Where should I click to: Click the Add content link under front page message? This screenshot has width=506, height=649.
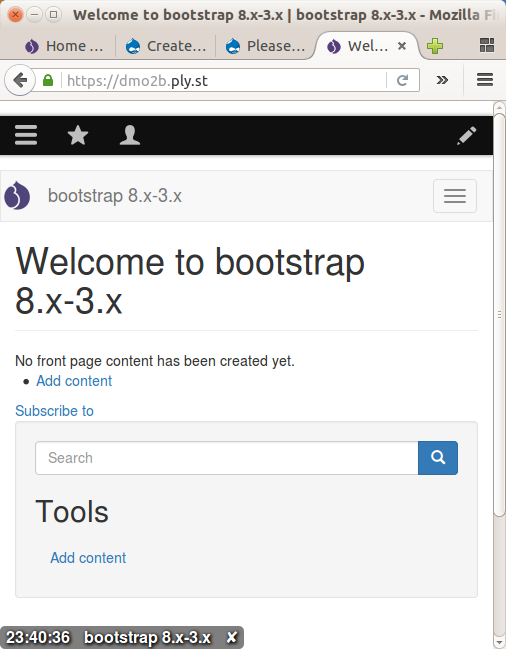tap(74, 381)
